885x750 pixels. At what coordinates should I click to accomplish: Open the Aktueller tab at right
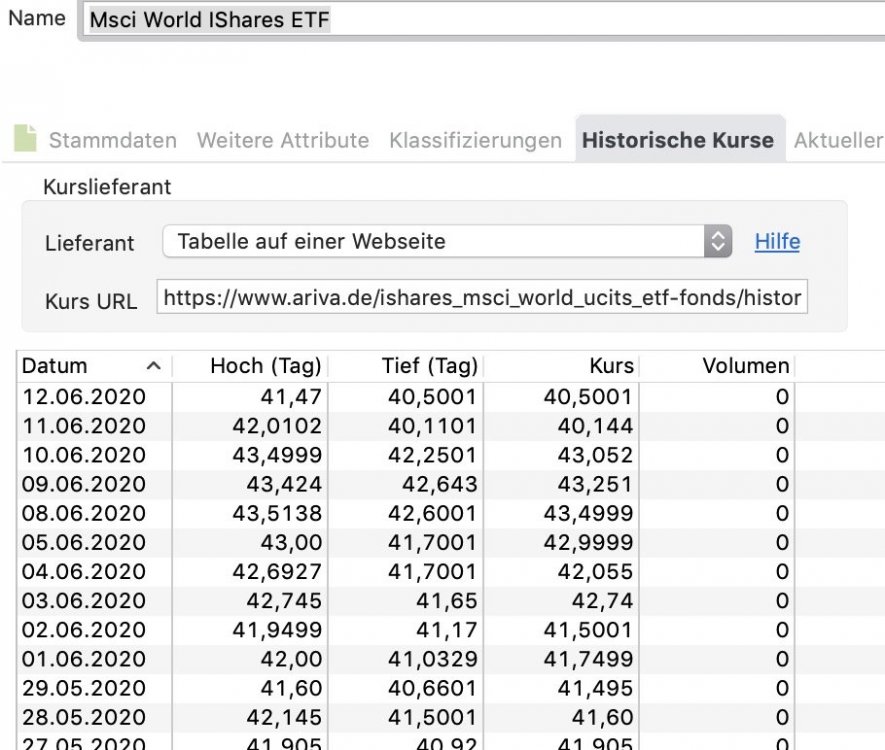tap(838, 140)
